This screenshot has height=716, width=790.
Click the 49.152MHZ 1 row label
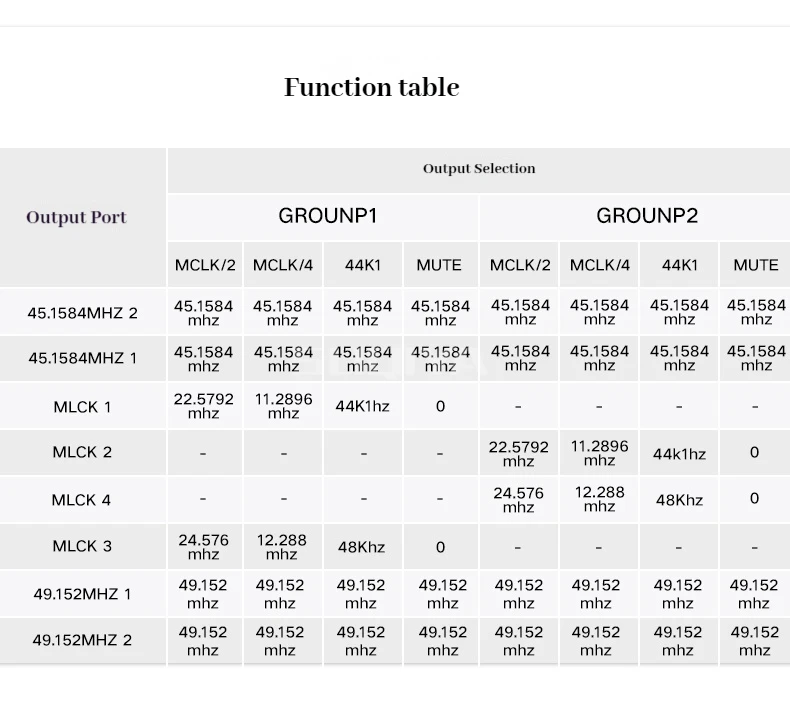coord(82,594)
